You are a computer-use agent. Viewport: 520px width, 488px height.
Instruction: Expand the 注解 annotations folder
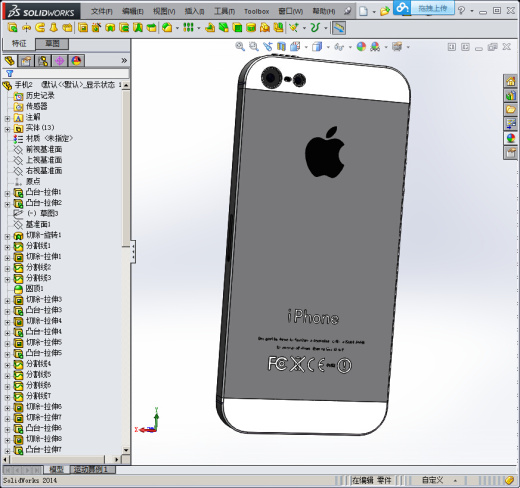(x=7, y=118)
